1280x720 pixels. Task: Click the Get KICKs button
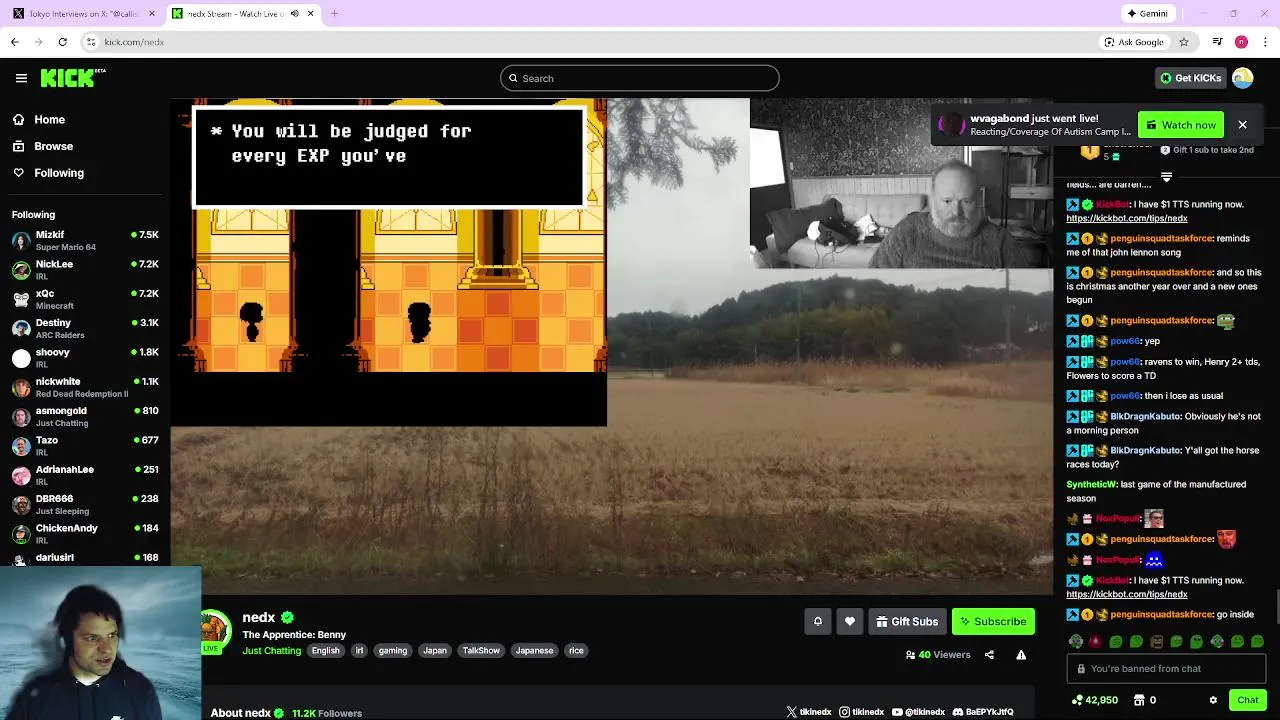tap(1190, 78)
